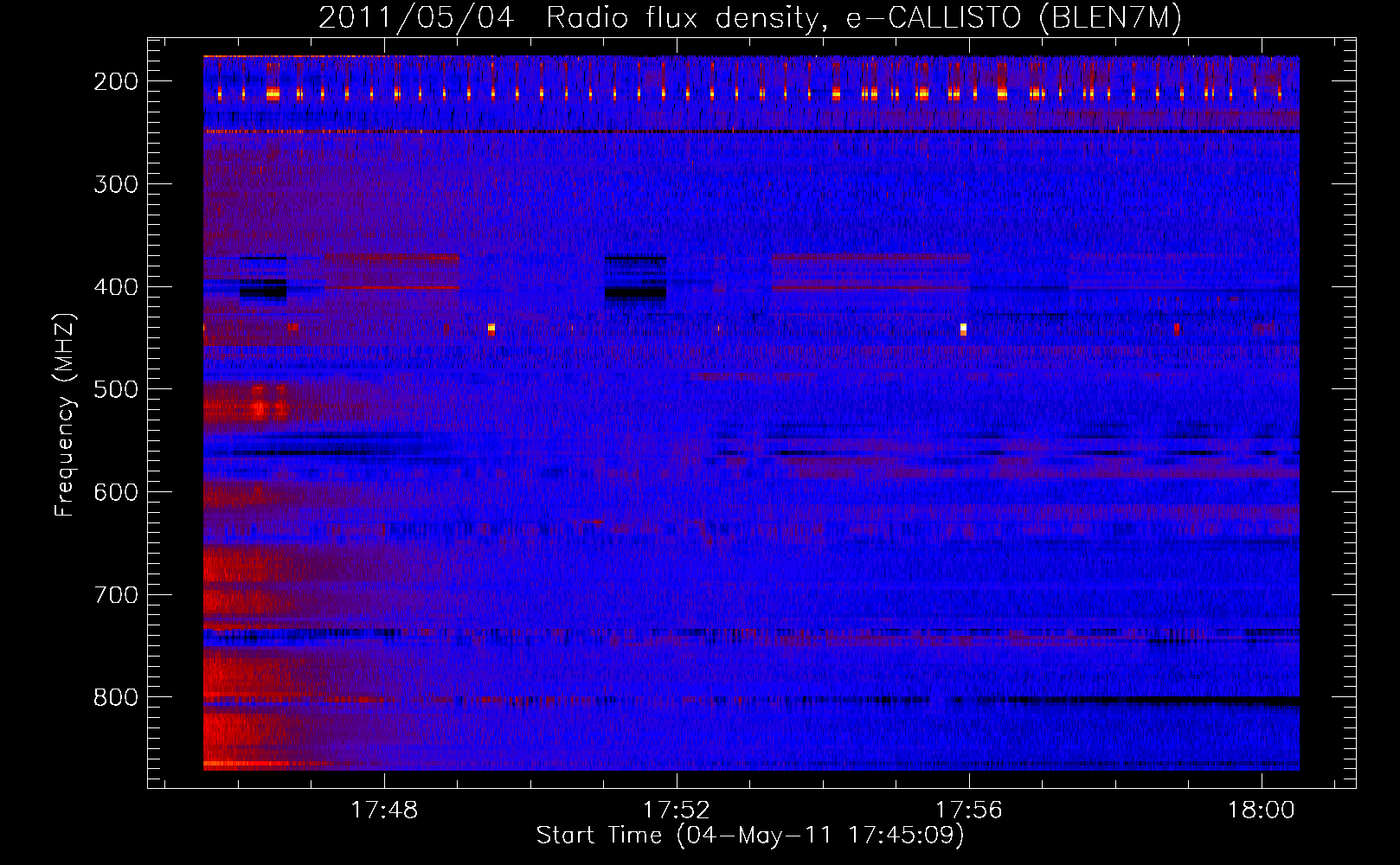Click the 300 frequency tick label
The height and width of the screenshot is (865, 1400).
(x=116, y=184)
